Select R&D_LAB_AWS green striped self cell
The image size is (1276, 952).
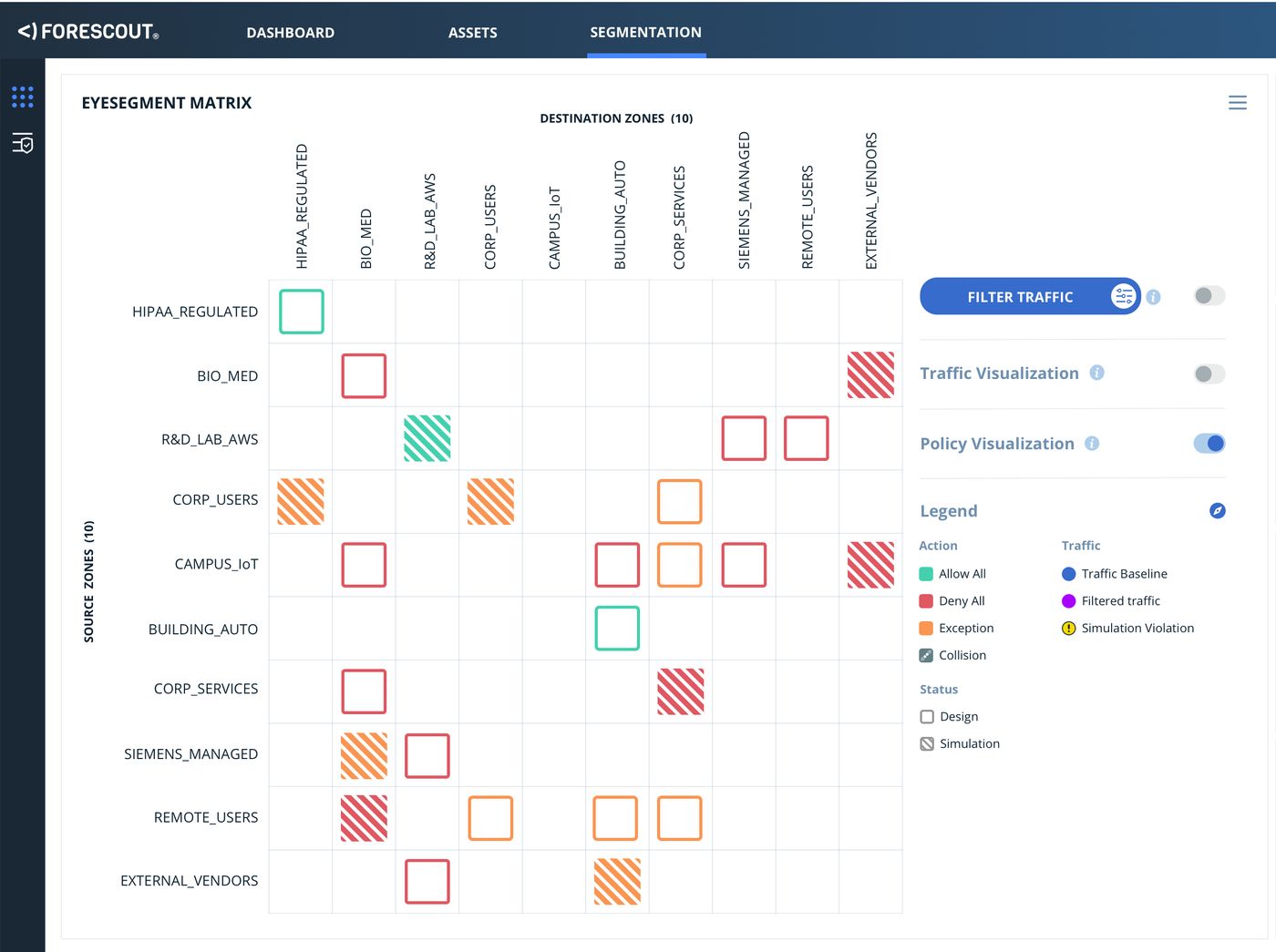[427, 438]
